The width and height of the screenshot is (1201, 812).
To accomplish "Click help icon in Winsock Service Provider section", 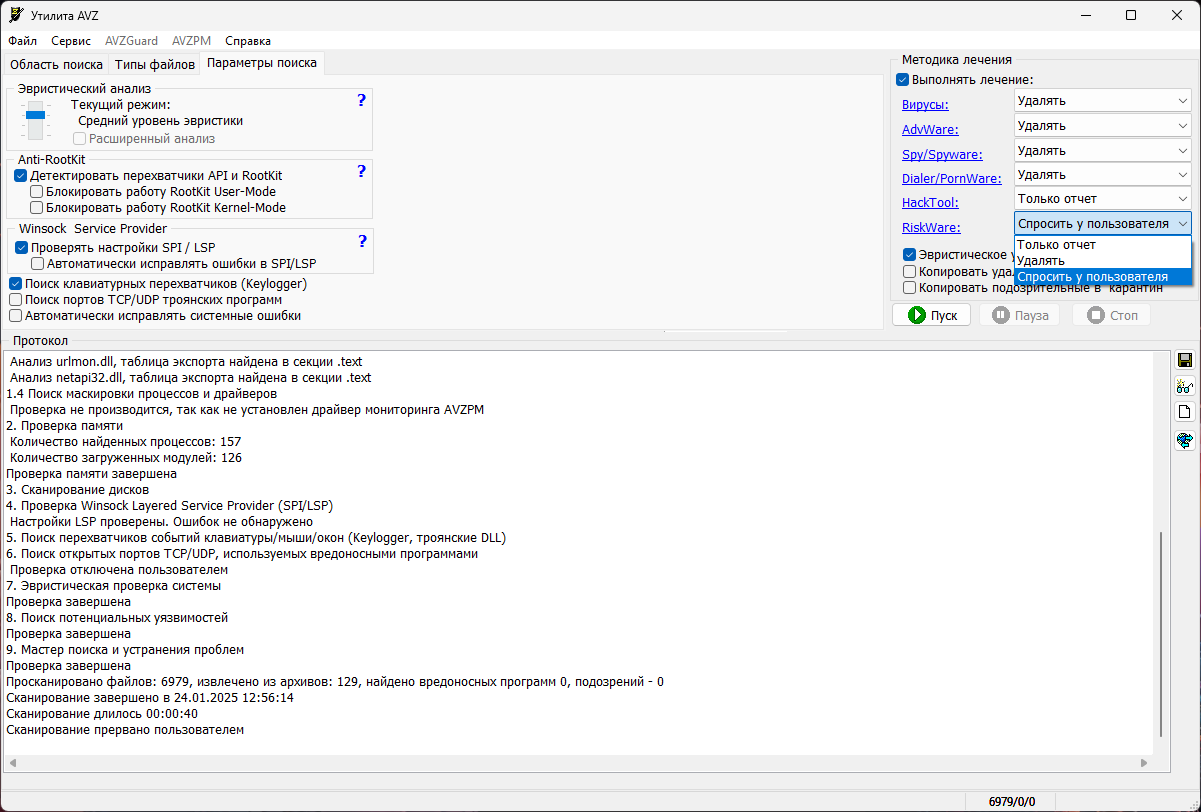I will tap(361, 240).
